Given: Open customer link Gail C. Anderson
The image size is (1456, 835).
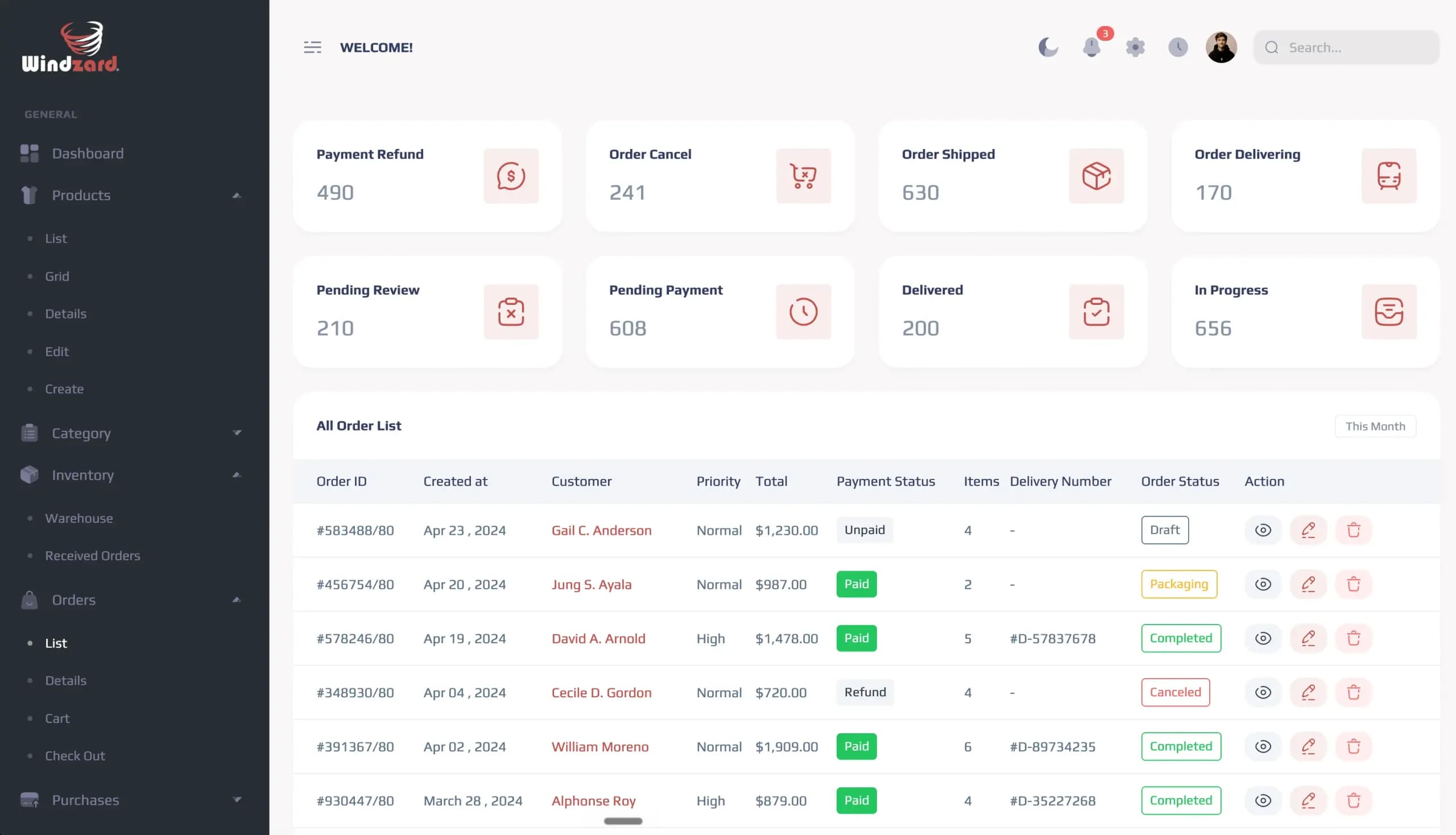Looking at the screenshot, I should click(x=601, y=530).
